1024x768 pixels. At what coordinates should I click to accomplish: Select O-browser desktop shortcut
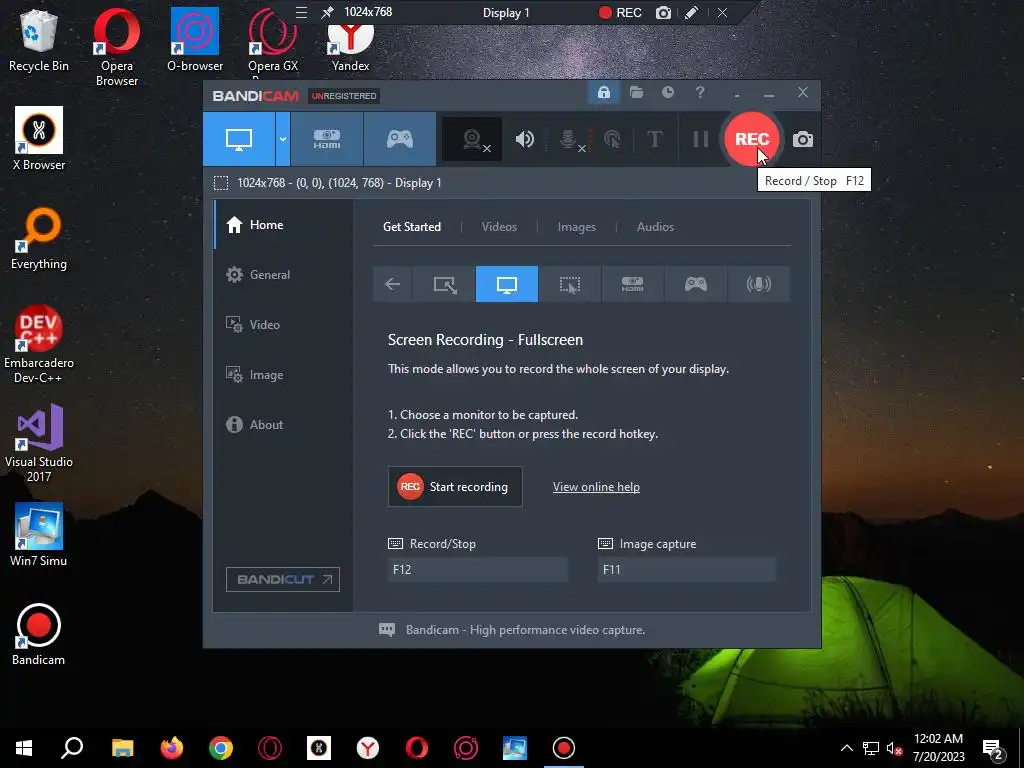coord(195,40)
